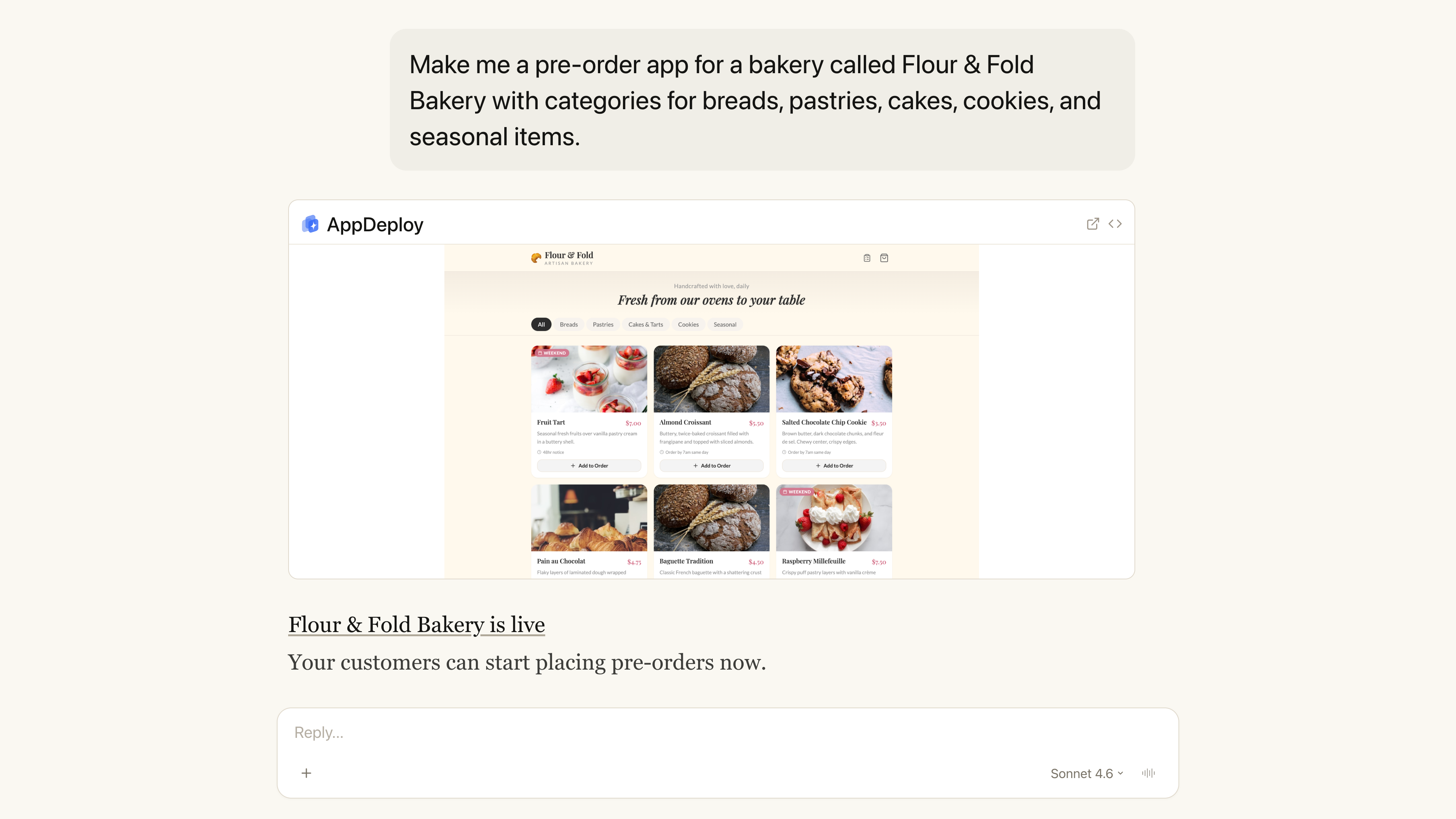The height and width of the screenshot is (819, 1456).
Task: Start voice input with waveform icon
Action: coord(1148,773)
